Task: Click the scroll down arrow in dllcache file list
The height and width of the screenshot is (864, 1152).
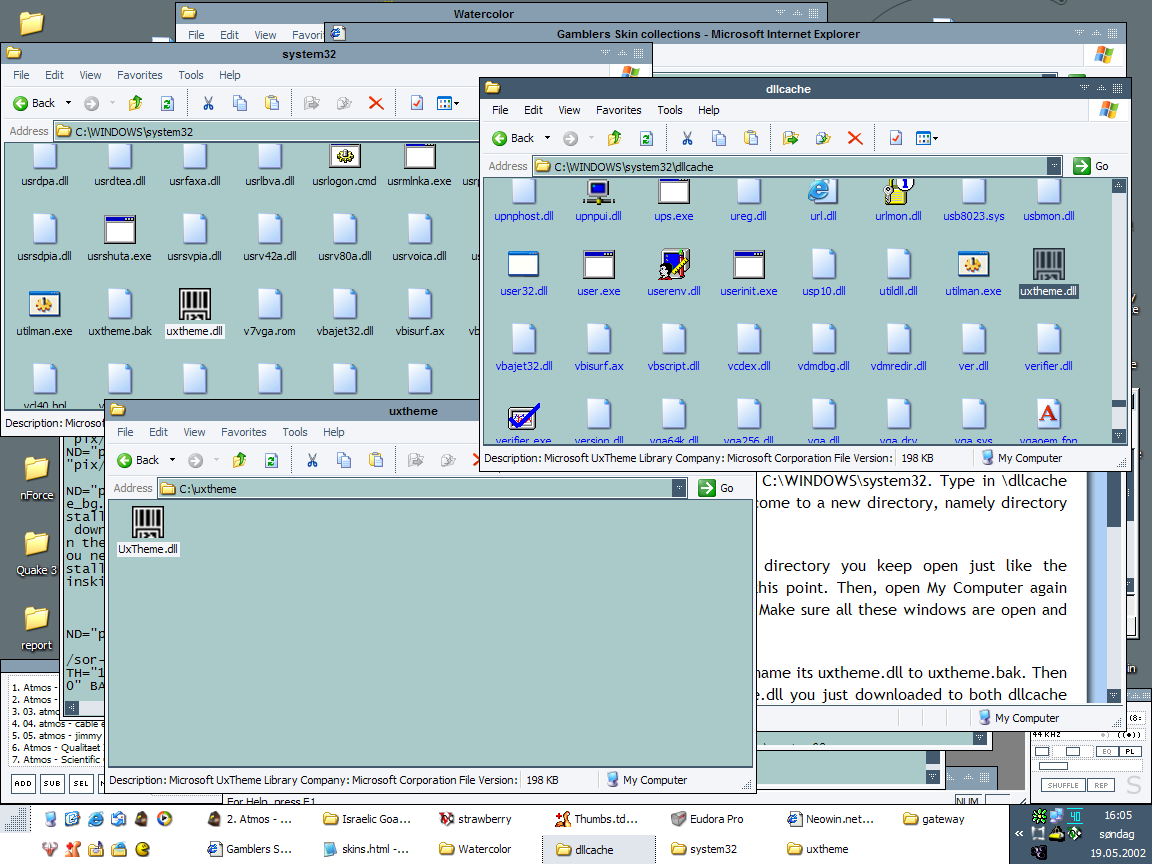Action: tap(1119, 436)
